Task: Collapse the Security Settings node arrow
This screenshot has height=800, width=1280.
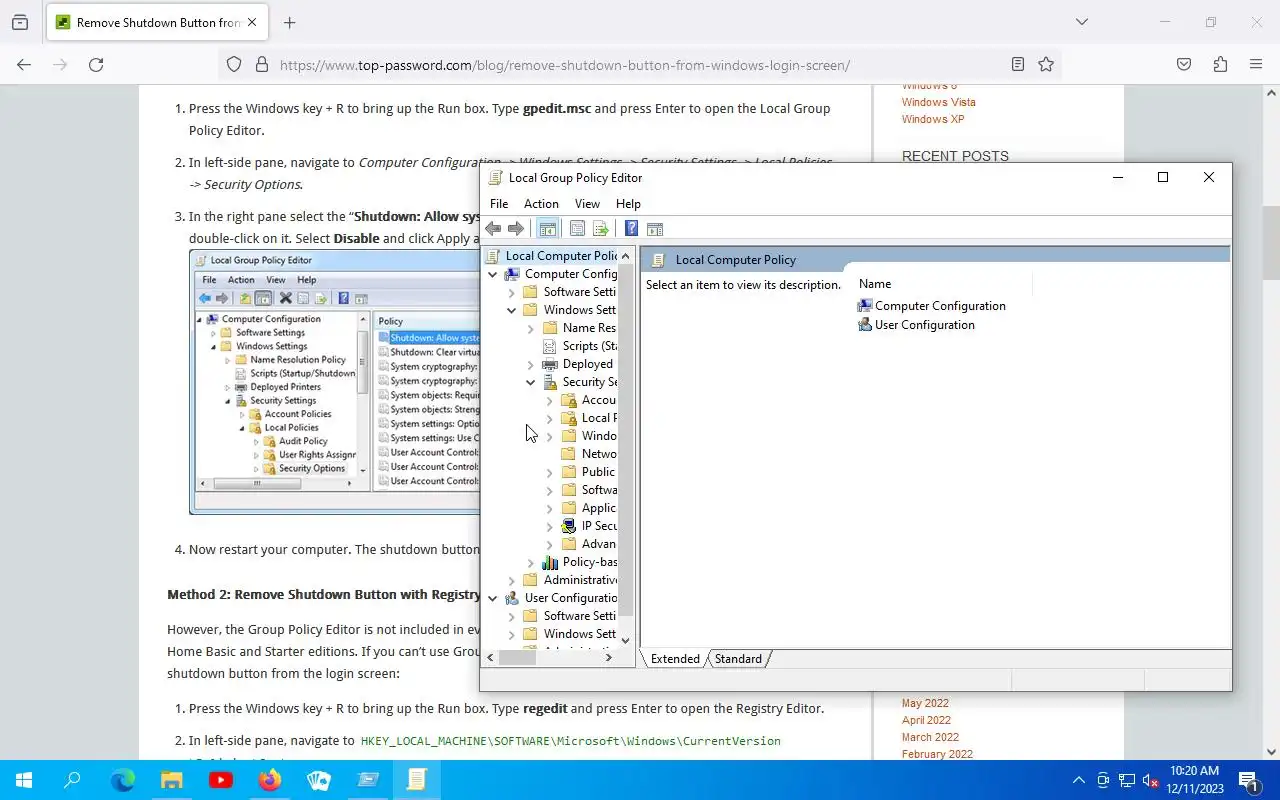Action: (x=530, y=382)
